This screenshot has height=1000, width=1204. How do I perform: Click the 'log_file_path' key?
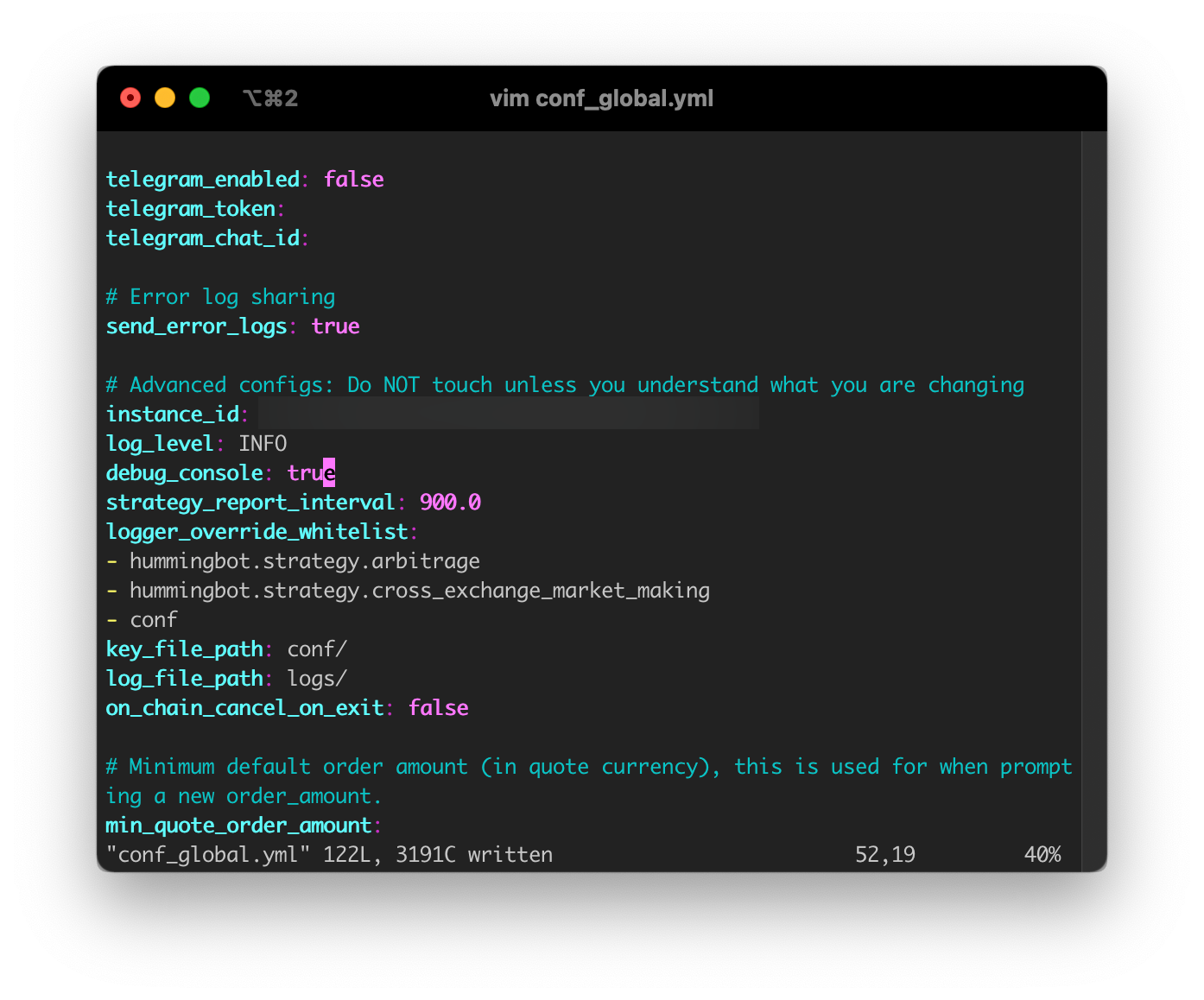tap(185, 679)
